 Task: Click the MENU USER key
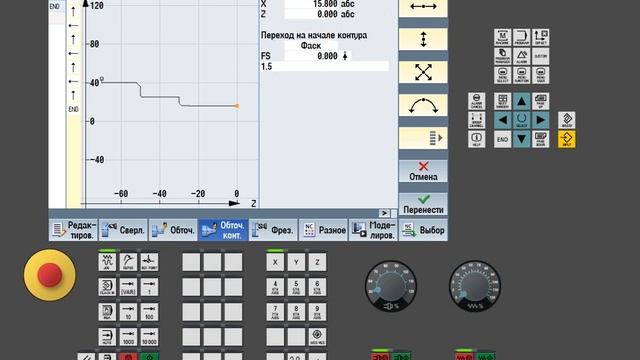(540, 75)
